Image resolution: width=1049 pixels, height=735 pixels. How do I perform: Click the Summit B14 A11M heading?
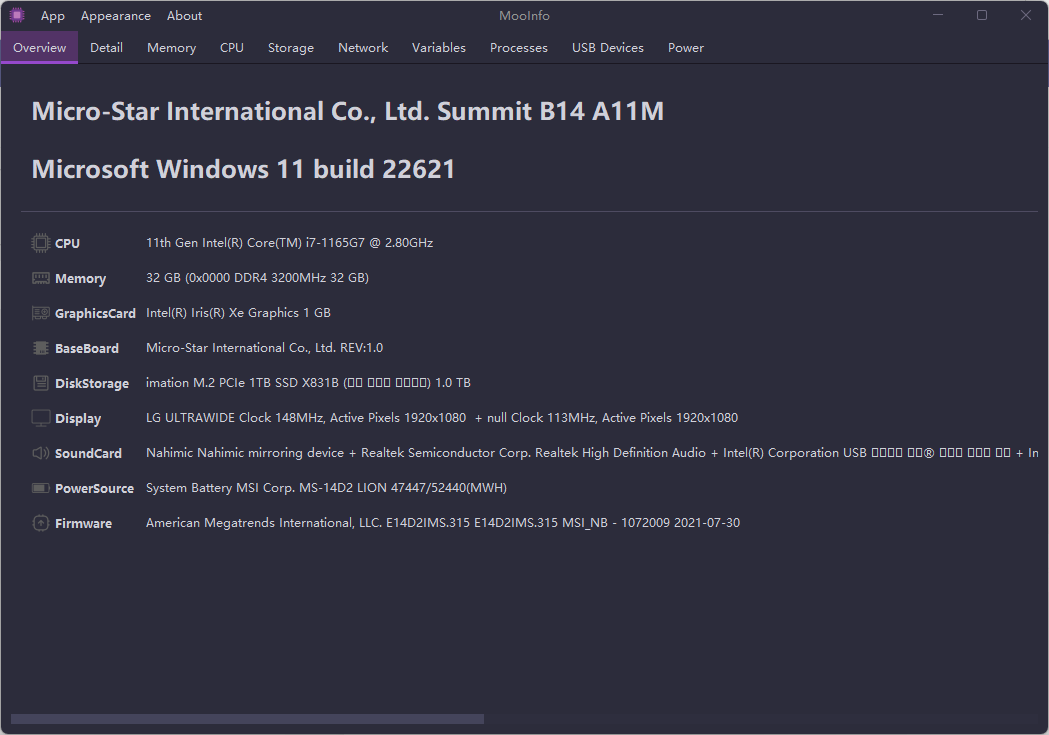click(x=348, y=111)
